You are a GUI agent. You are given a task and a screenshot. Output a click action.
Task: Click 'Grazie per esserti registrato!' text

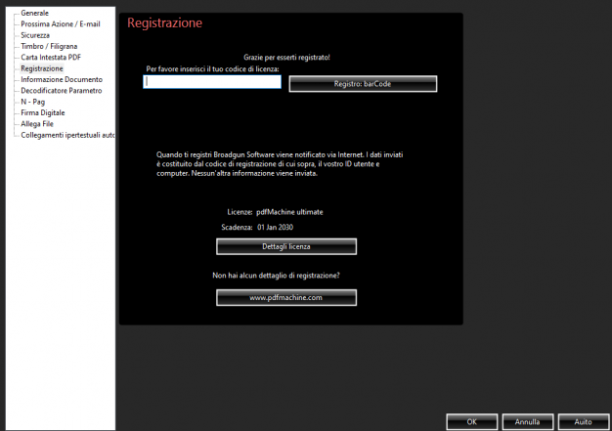click(287, 57)
